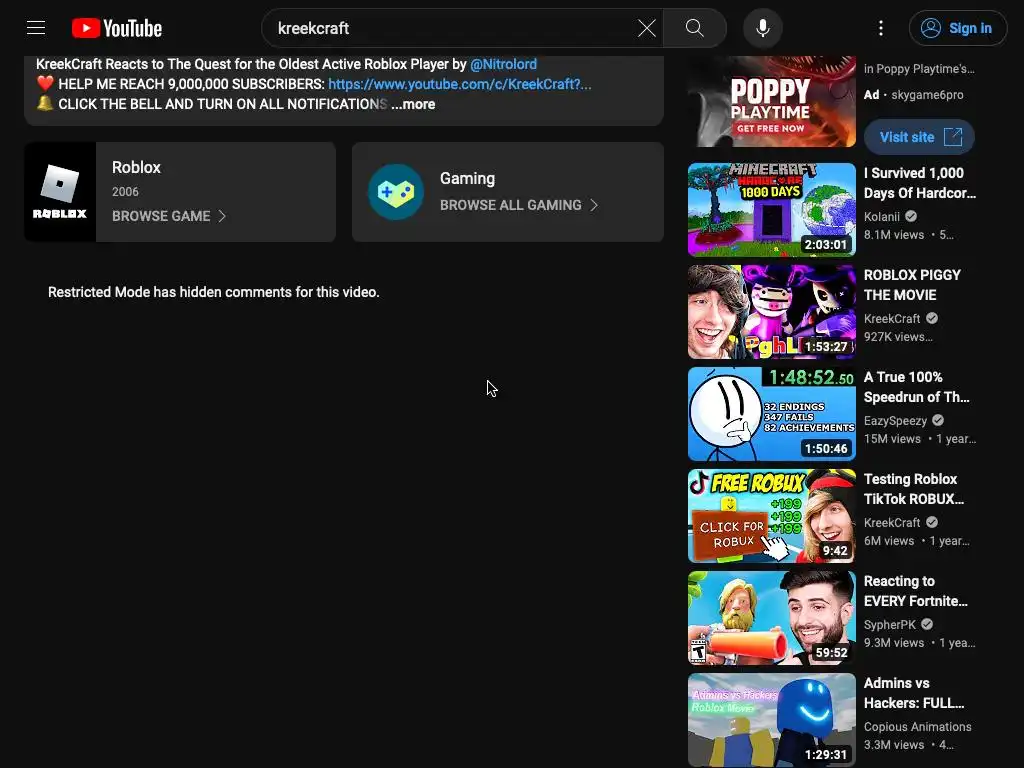The width and height of the screenshot is (1024, 768).
Task: Open the Kolanii channel name
Action: pyautogui.click(x=882, y=217)
